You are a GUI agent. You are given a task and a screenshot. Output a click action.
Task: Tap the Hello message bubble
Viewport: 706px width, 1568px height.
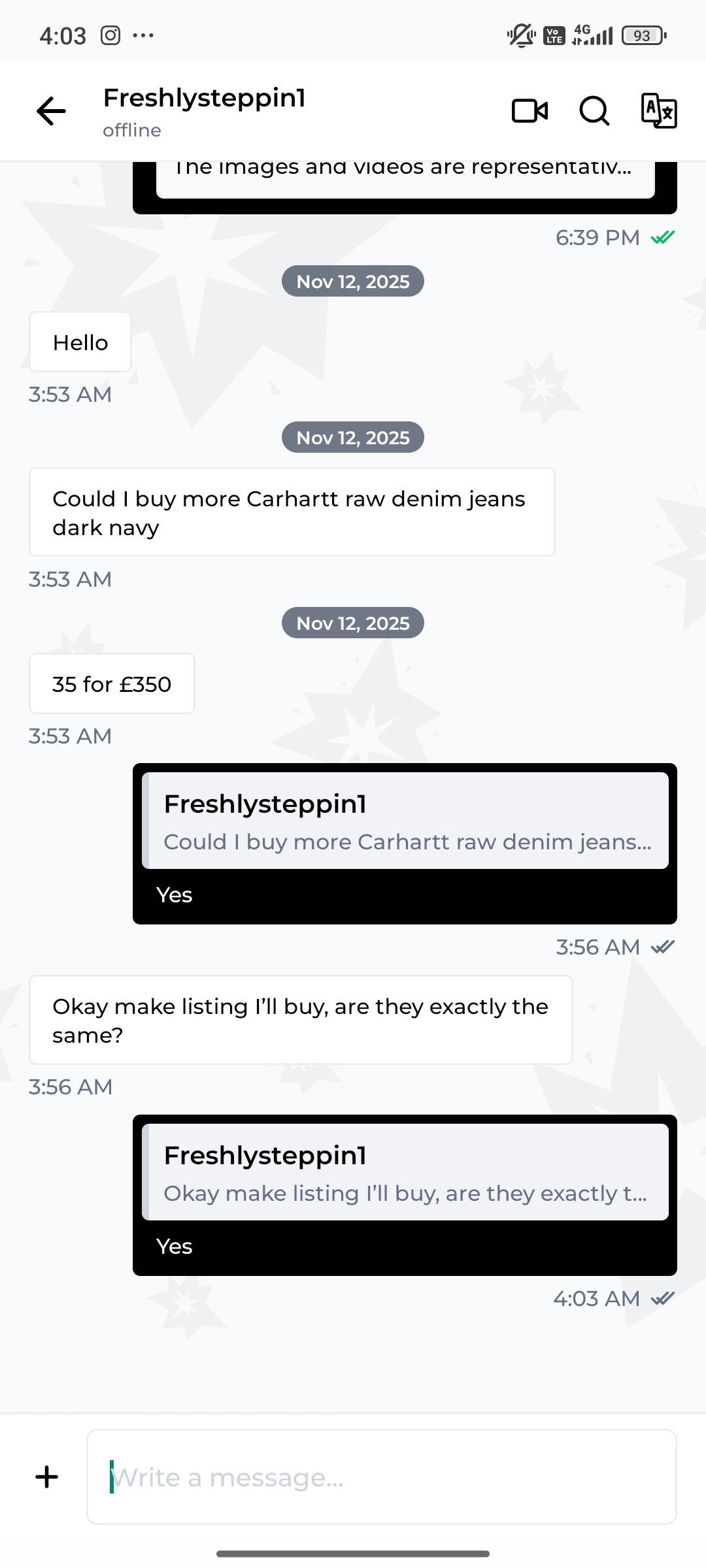tap(80, 343)
